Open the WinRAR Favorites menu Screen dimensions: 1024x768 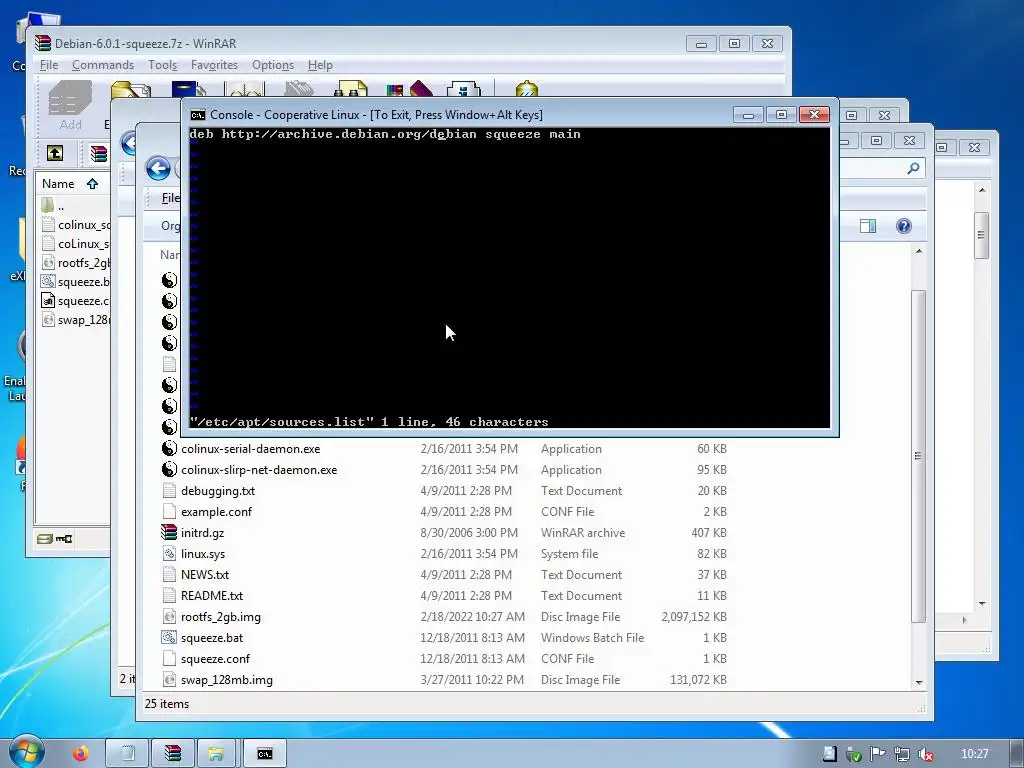[x=214, y=65]
